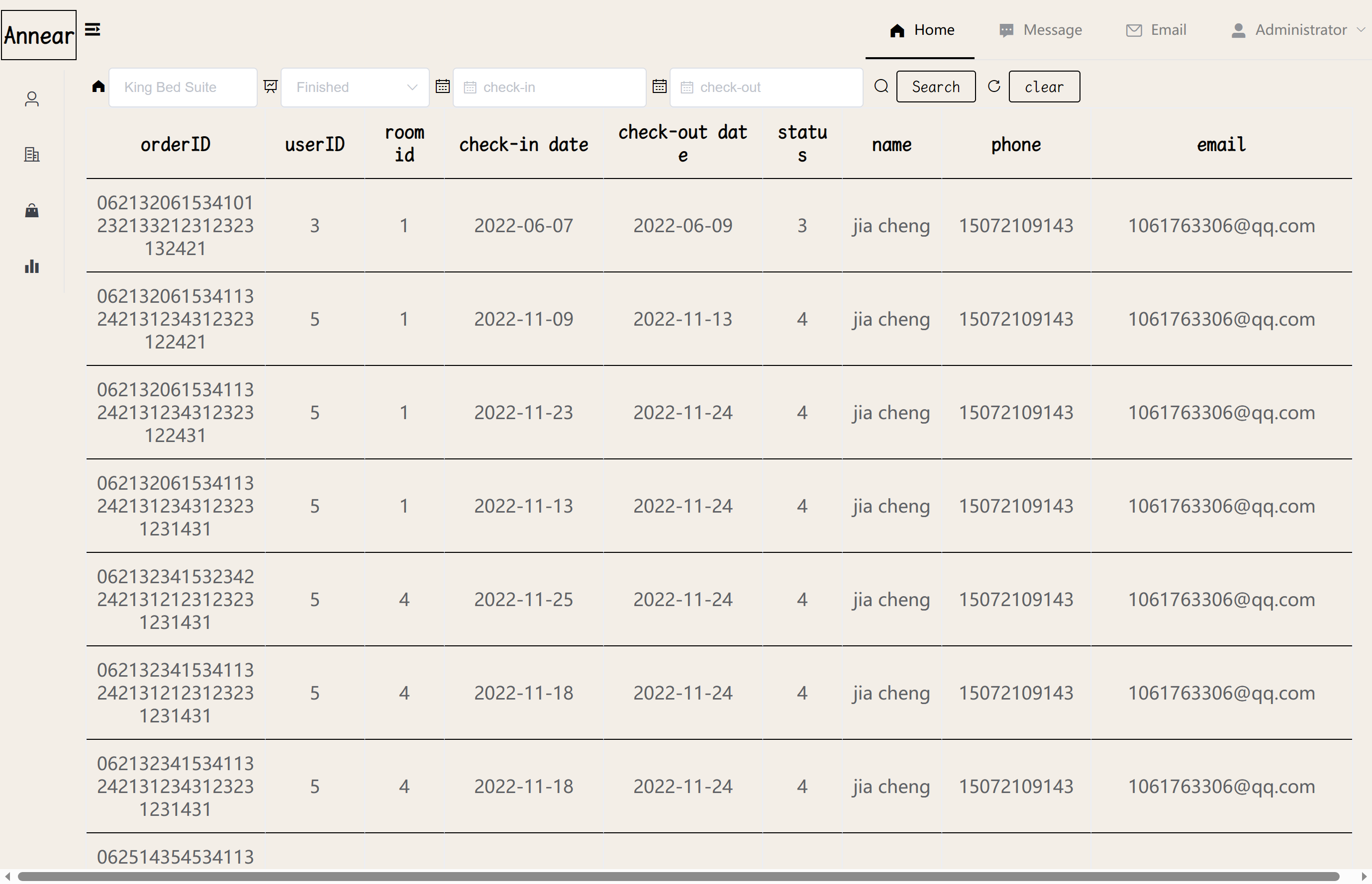Viewport: 1372px width, 884px height.
Task: Click the scrollbar right arrow
Action: 1364,877
